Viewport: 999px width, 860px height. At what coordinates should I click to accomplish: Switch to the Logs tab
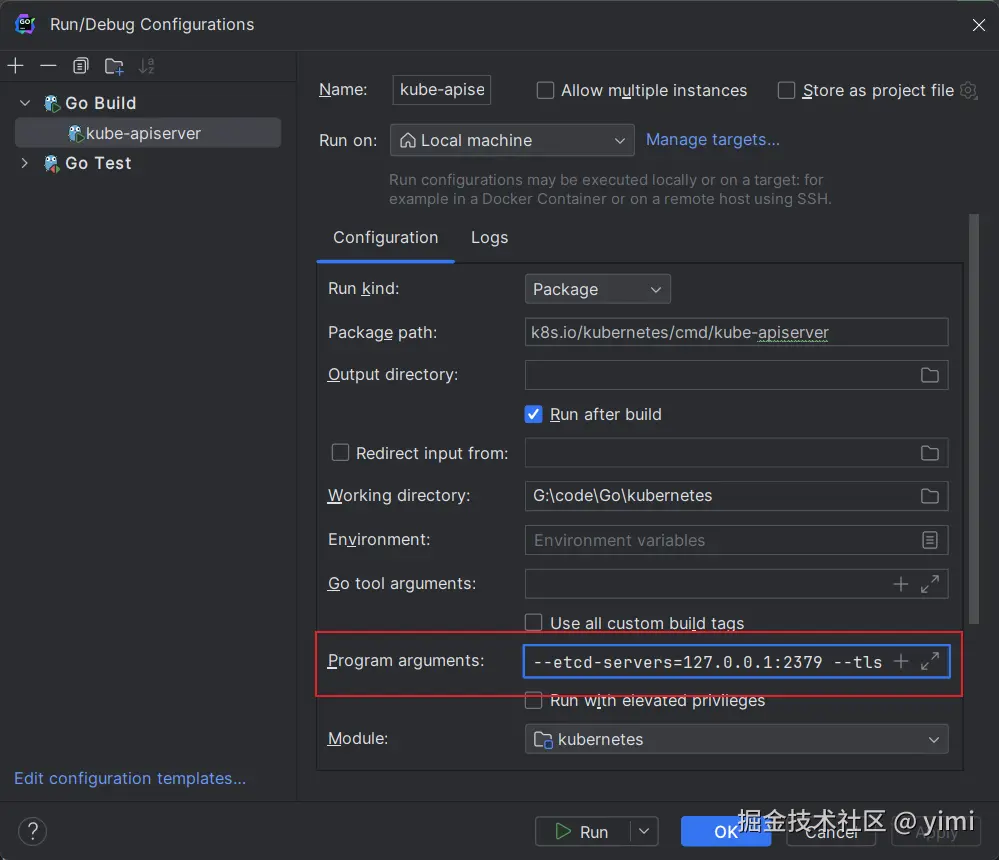click(489, 238)
